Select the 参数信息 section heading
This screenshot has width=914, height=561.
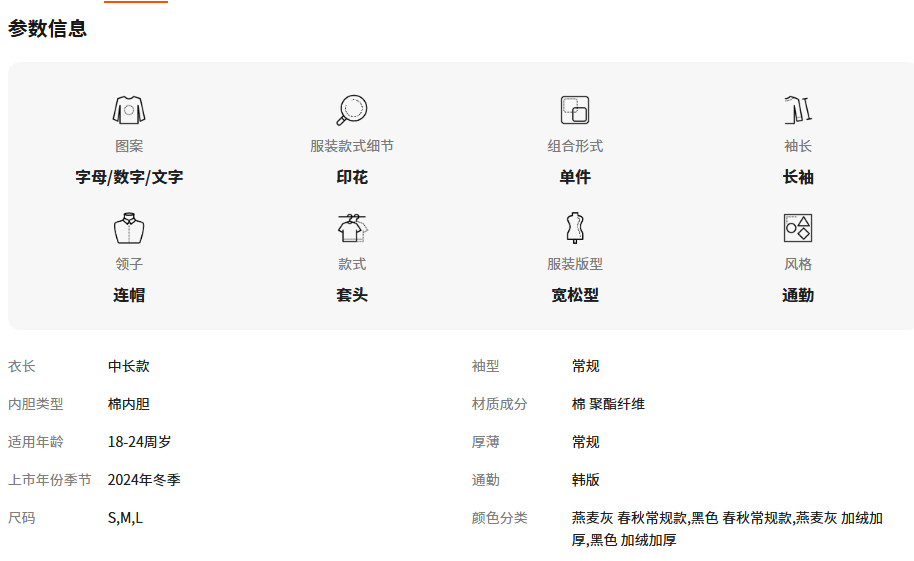tap(47, 29)
